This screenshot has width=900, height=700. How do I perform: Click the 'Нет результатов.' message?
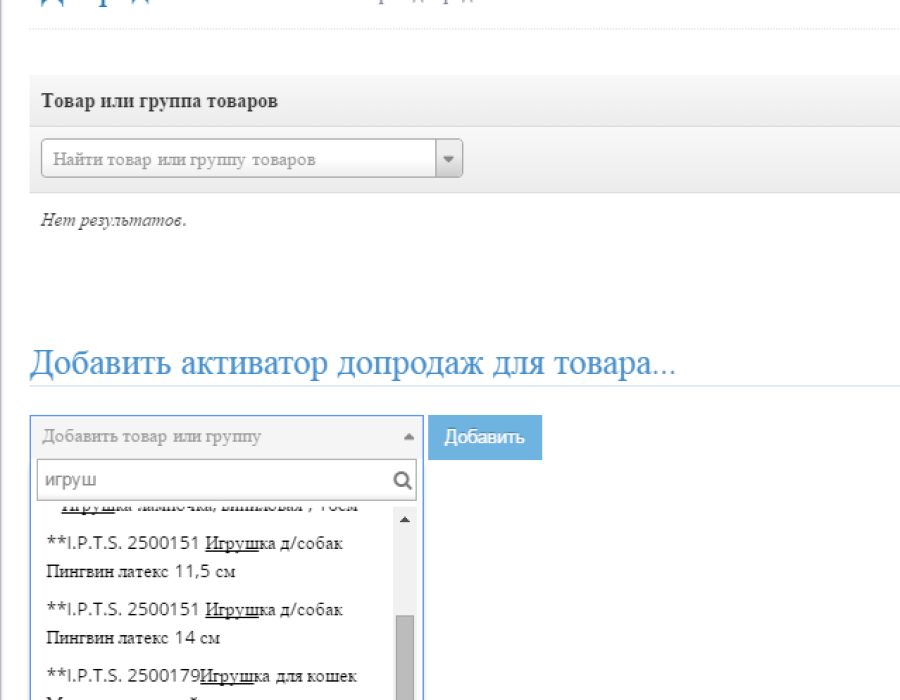(x=114, y=220)
